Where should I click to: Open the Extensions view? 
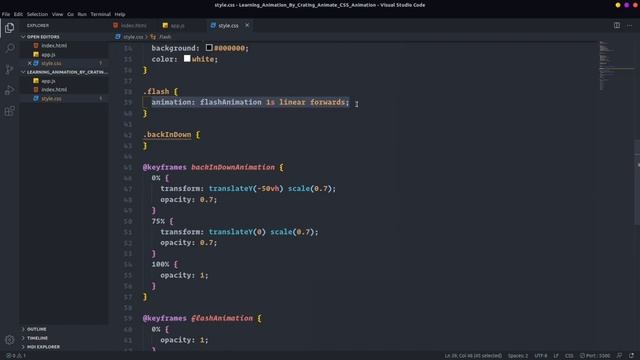[9, 111]
